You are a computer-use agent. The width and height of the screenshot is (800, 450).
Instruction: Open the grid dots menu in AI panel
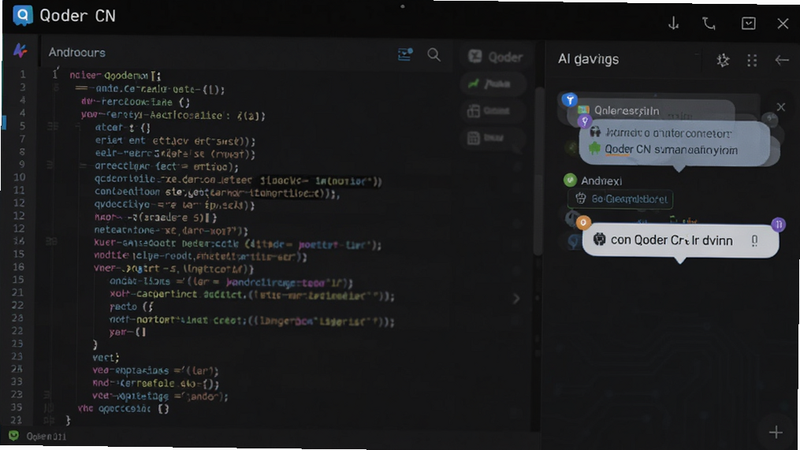click(x=752, y=60)
